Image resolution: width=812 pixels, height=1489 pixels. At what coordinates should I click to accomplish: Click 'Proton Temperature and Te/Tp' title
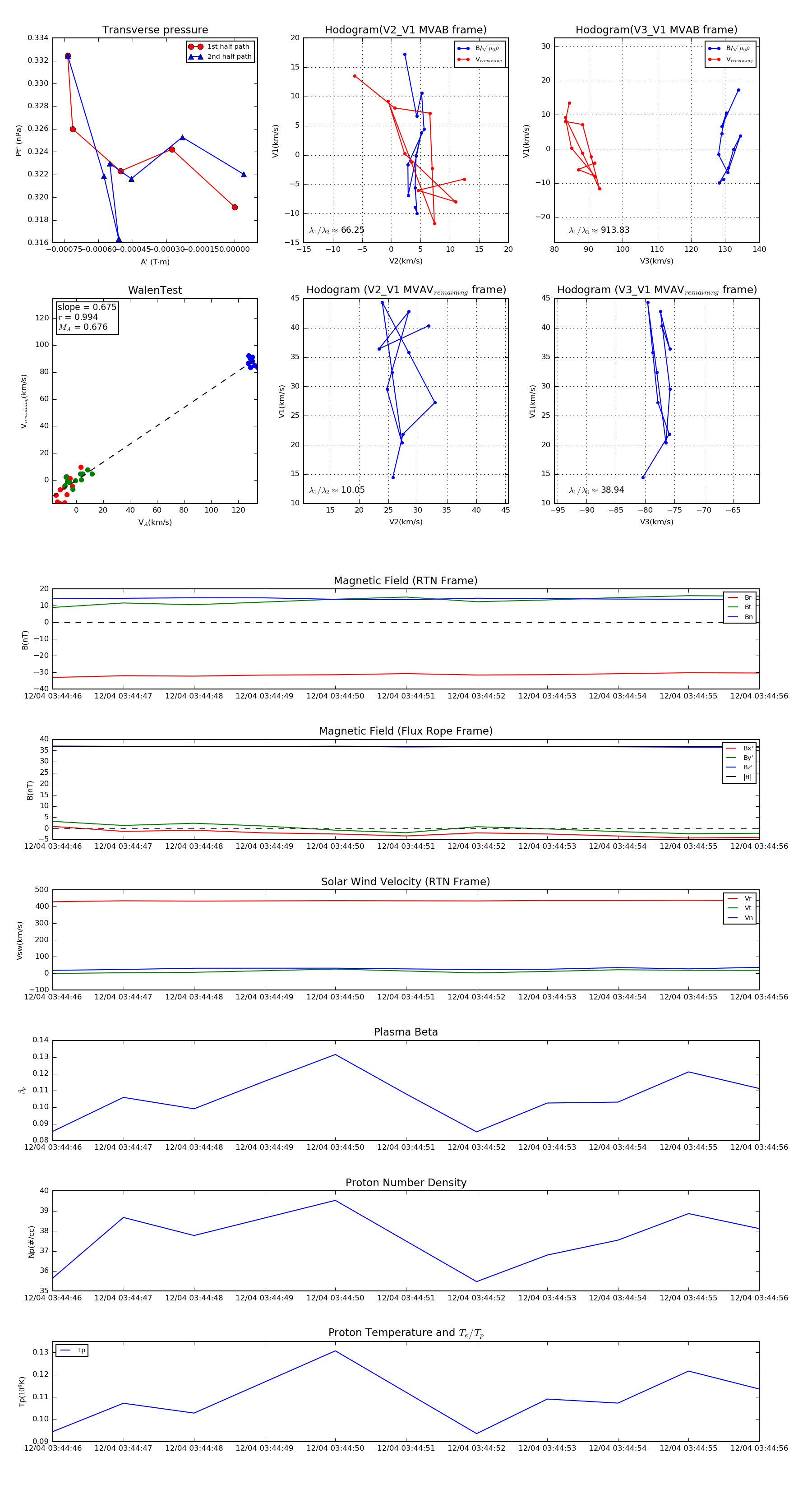[x=406, y=1333]
